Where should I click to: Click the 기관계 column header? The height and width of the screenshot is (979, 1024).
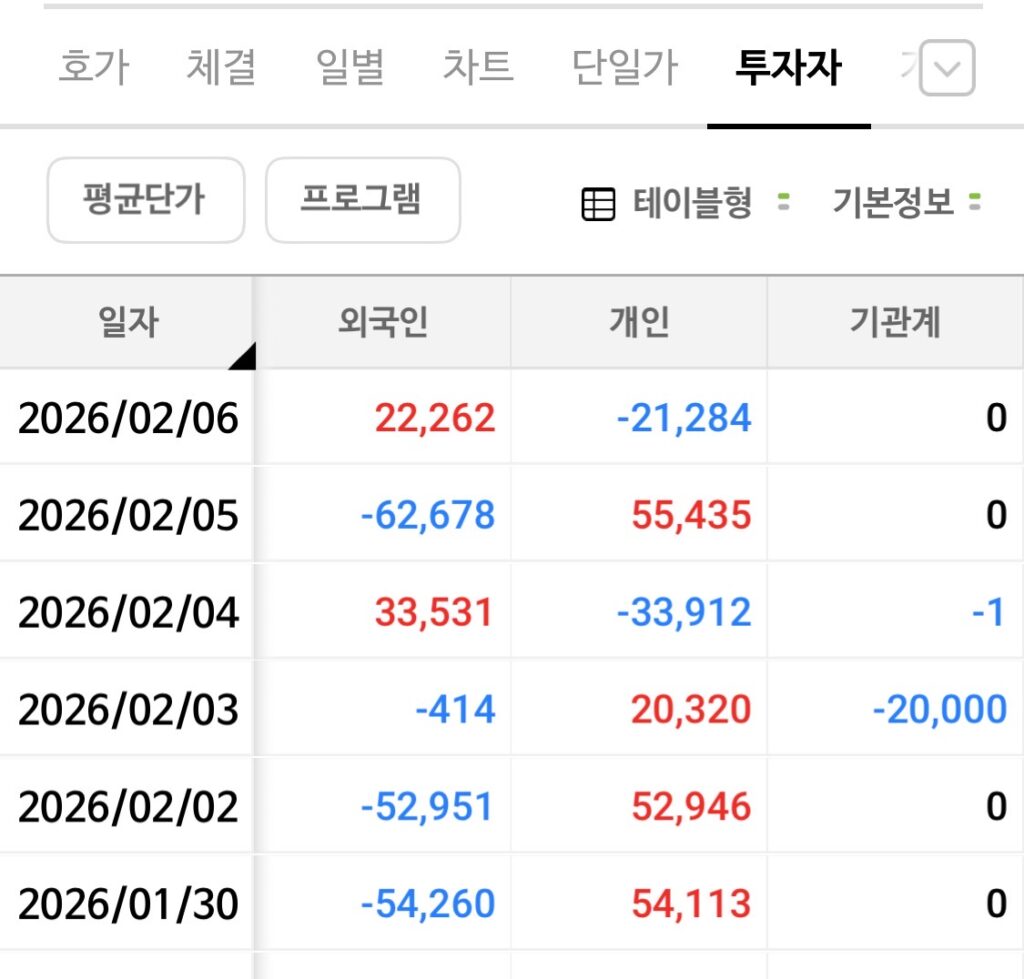pyautogui.click(x=895, y=322)
